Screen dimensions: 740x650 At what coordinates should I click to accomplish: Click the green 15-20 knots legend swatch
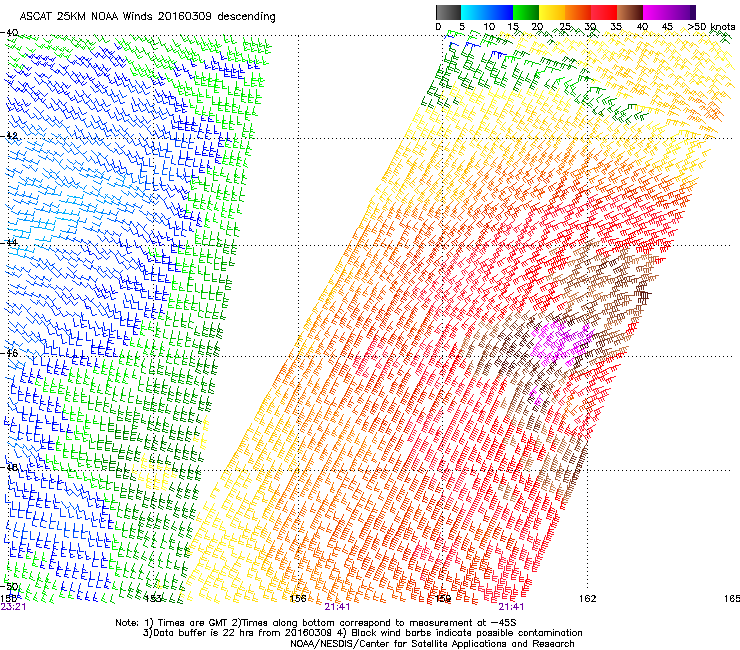[x=526, y=12]
